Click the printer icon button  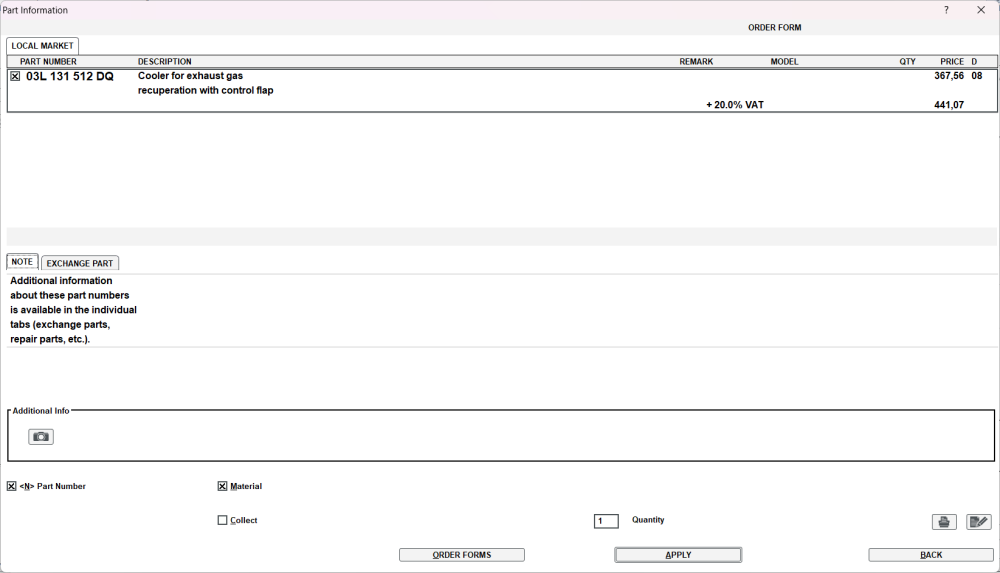pos(944,522)
